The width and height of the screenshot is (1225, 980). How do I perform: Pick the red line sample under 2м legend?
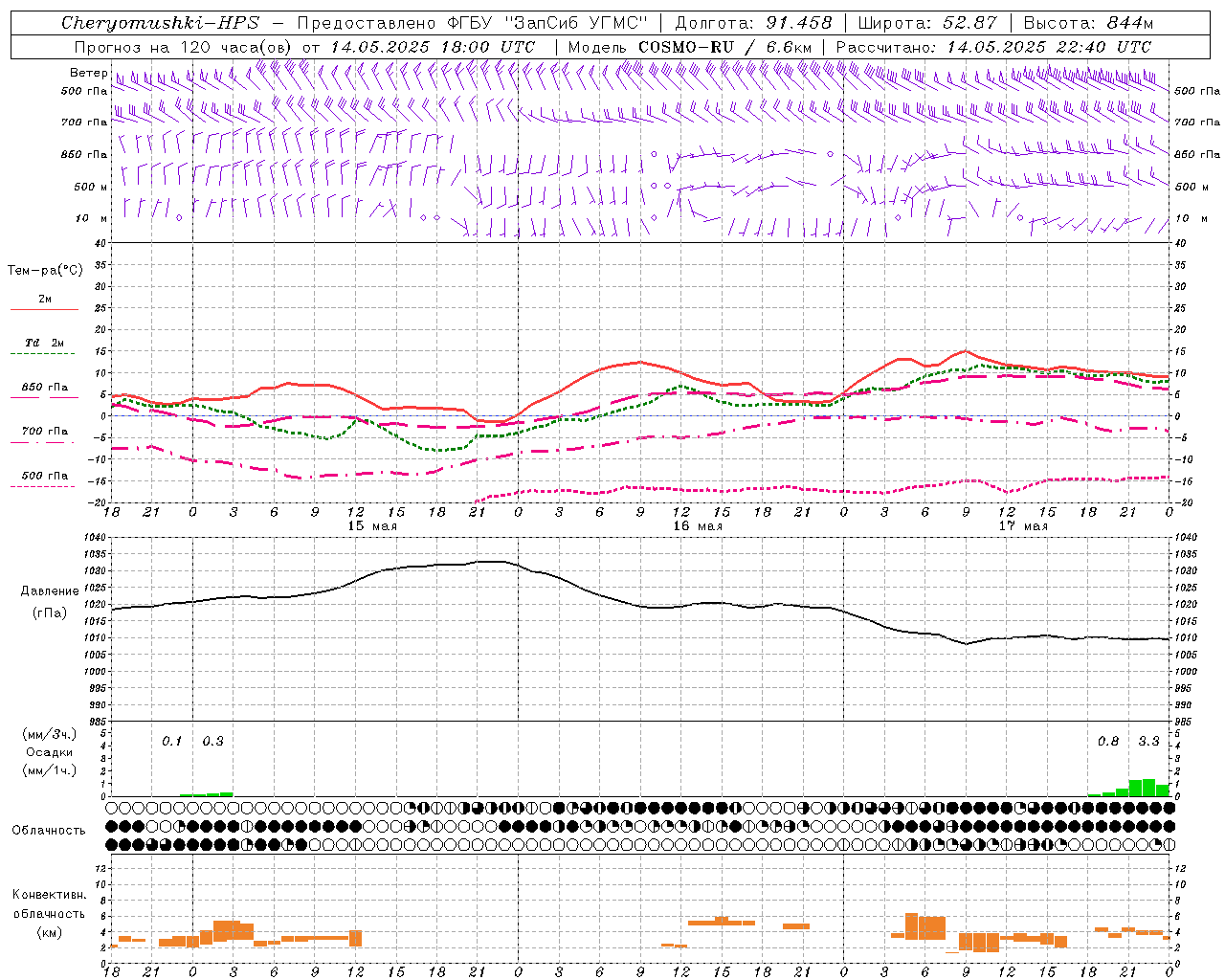point(44,310)
